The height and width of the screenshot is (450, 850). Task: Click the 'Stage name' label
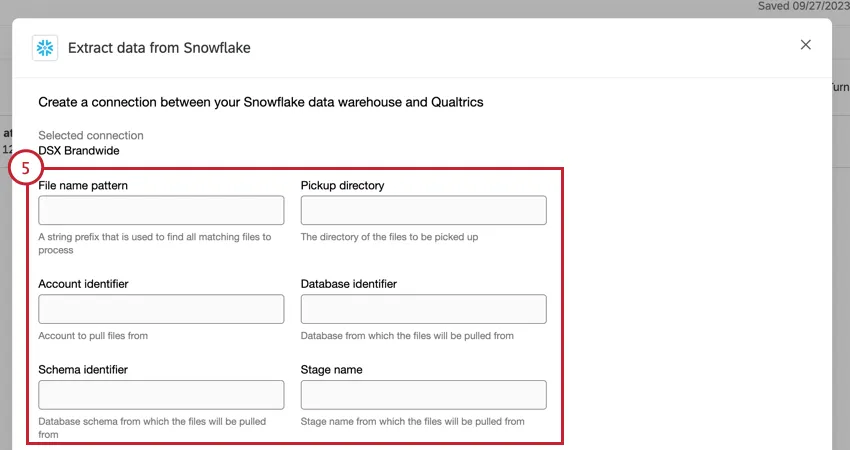pos(332,370)
